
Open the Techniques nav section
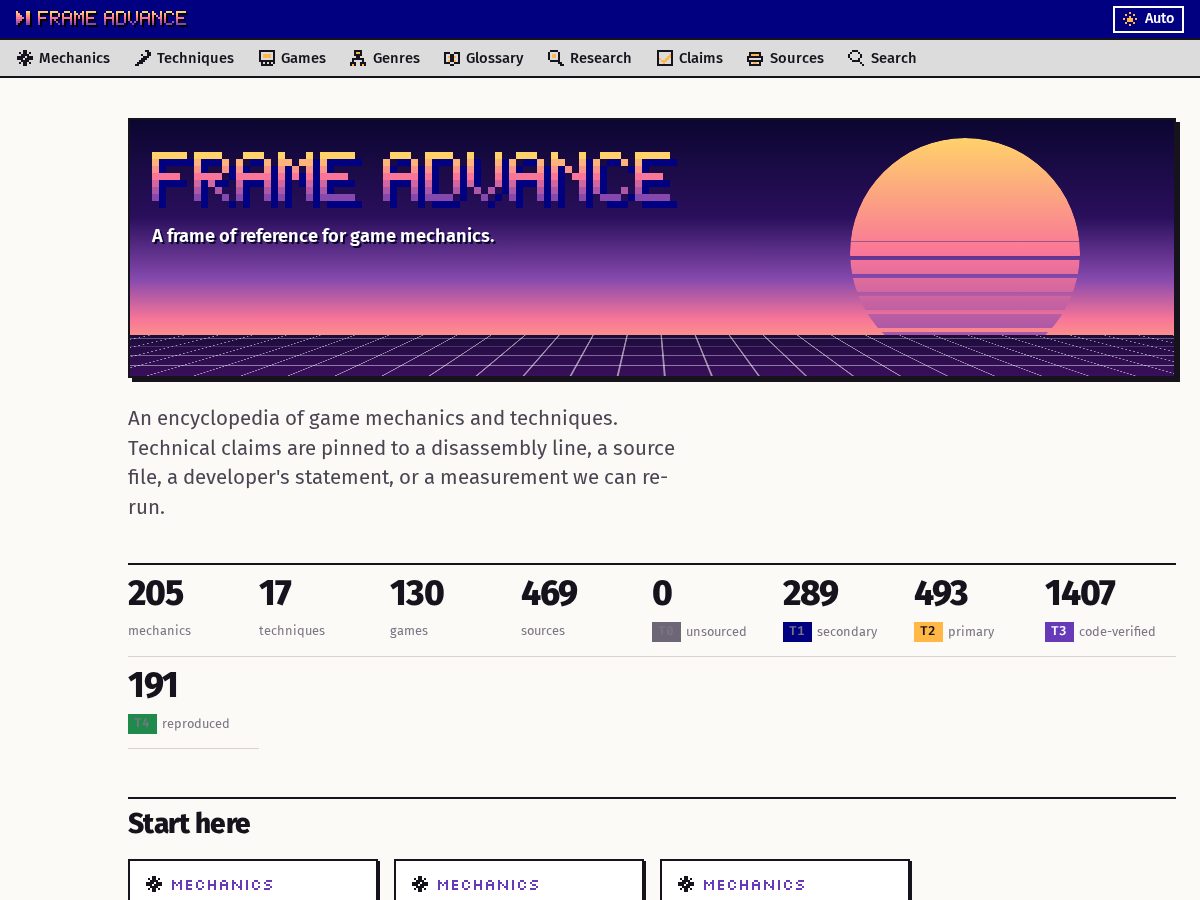(185, 58)
